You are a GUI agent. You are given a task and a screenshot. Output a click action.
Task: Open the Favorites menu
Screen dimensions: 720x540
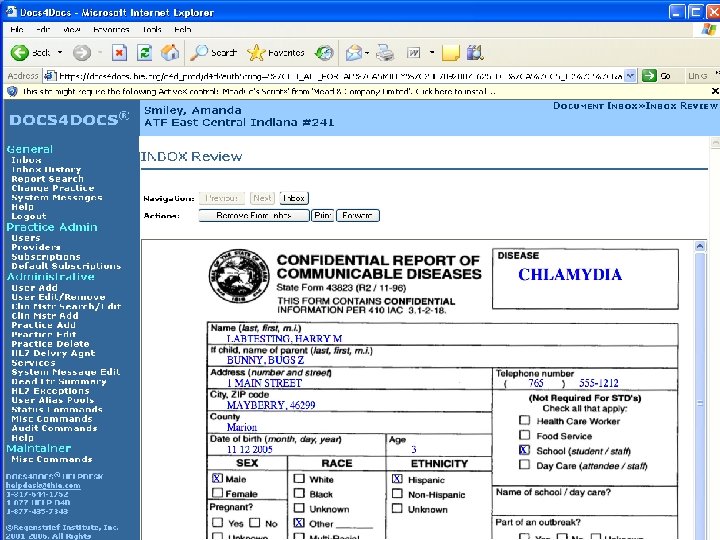point(111,29)
